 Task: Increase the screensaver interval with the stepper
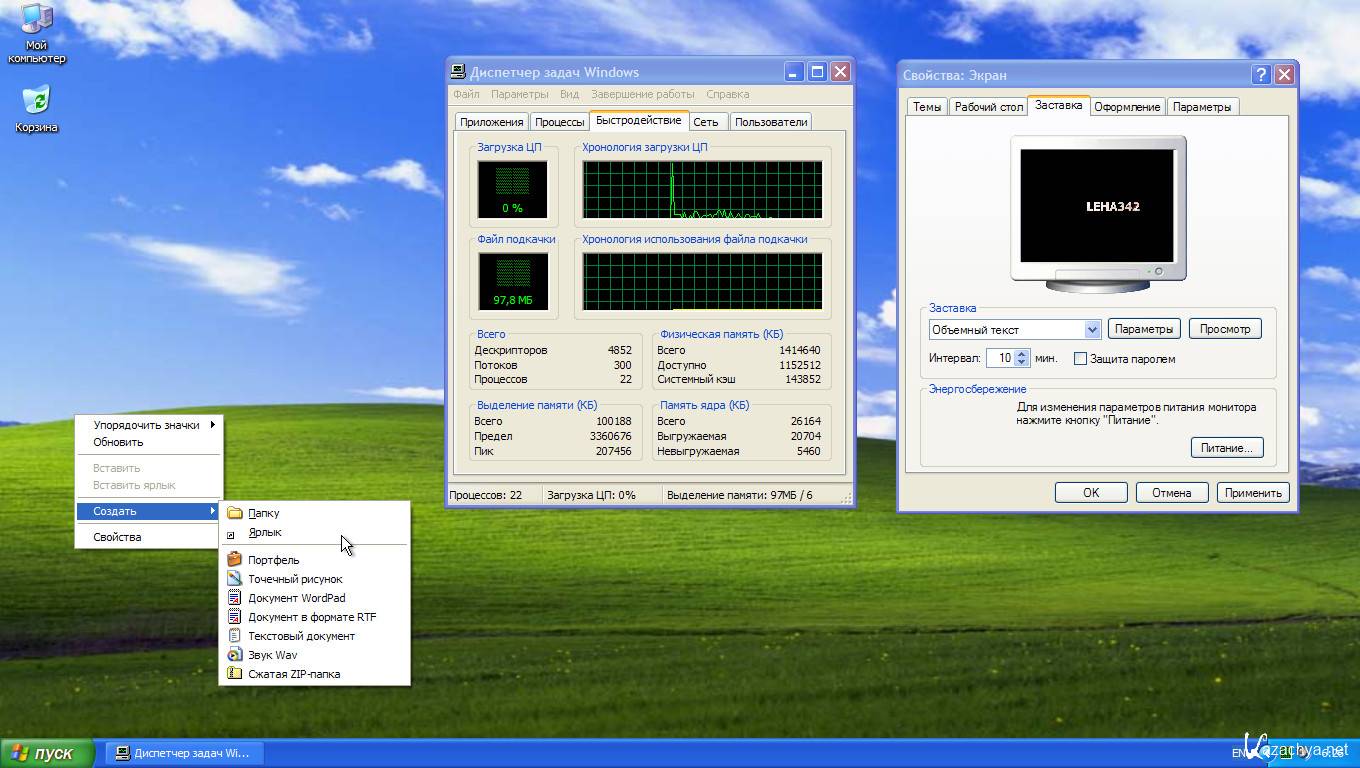click(1021, 354)
